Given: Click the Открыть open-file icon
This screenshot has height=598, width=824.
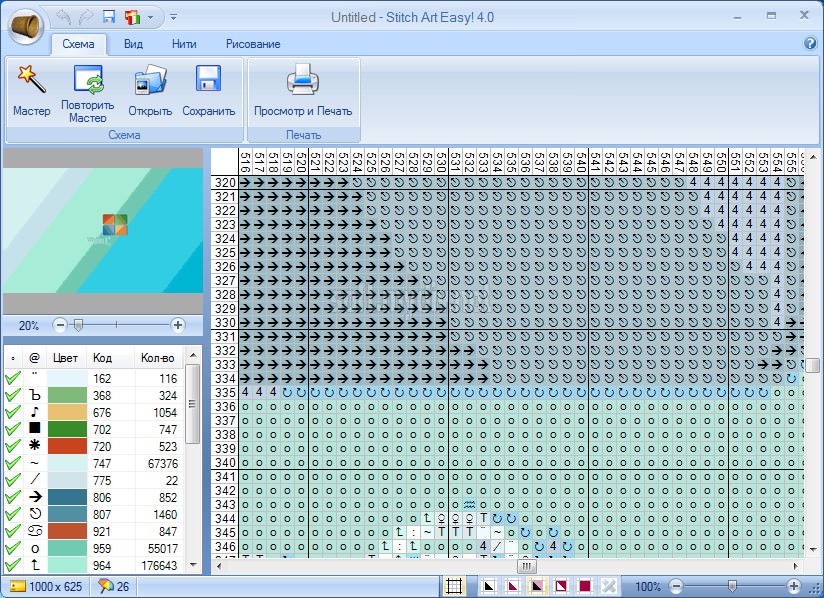Looking at the screenshot, I should point(150,80).
